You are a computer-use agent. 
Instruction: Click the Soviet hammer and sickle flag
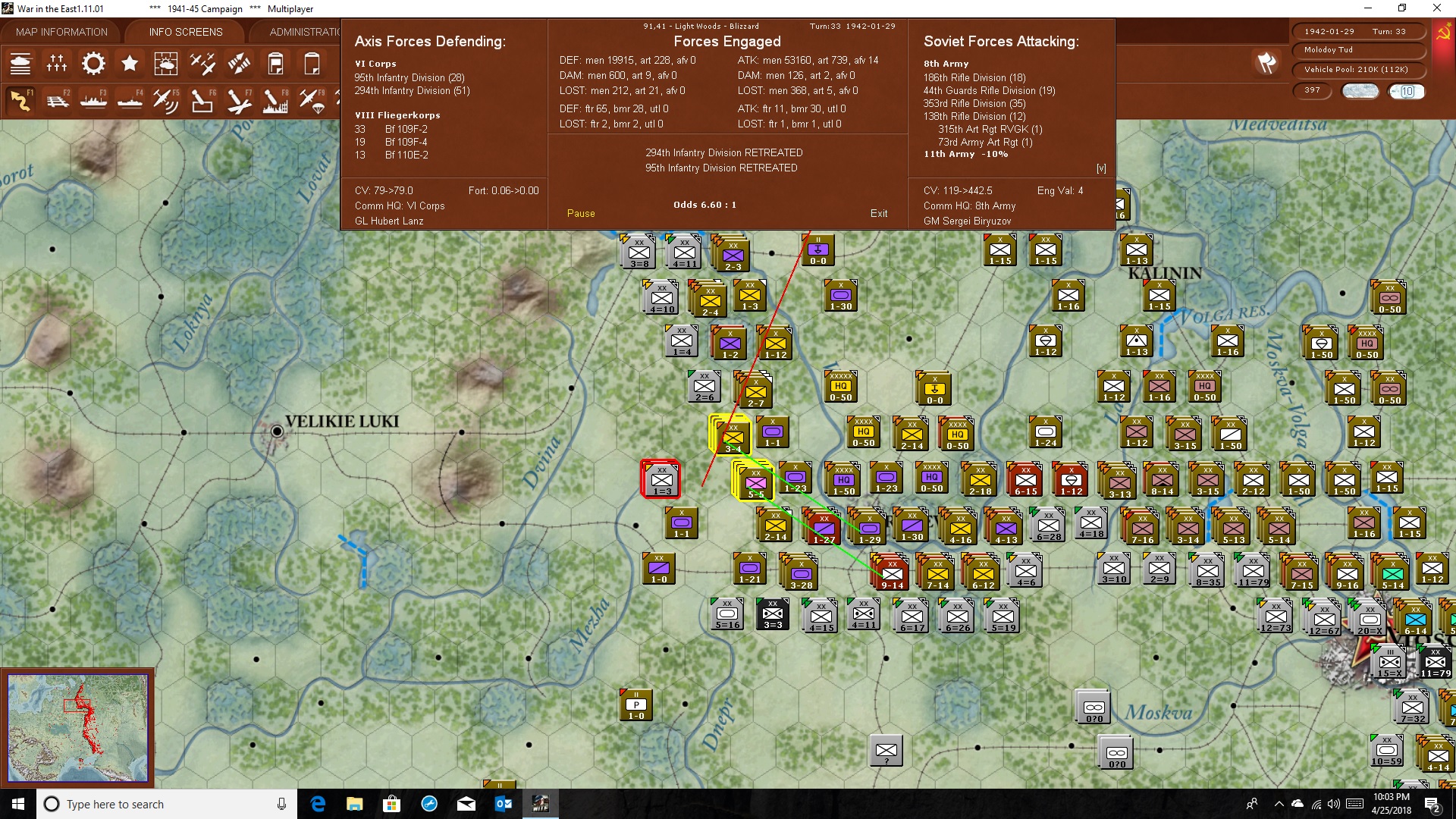coord(1443,32)
